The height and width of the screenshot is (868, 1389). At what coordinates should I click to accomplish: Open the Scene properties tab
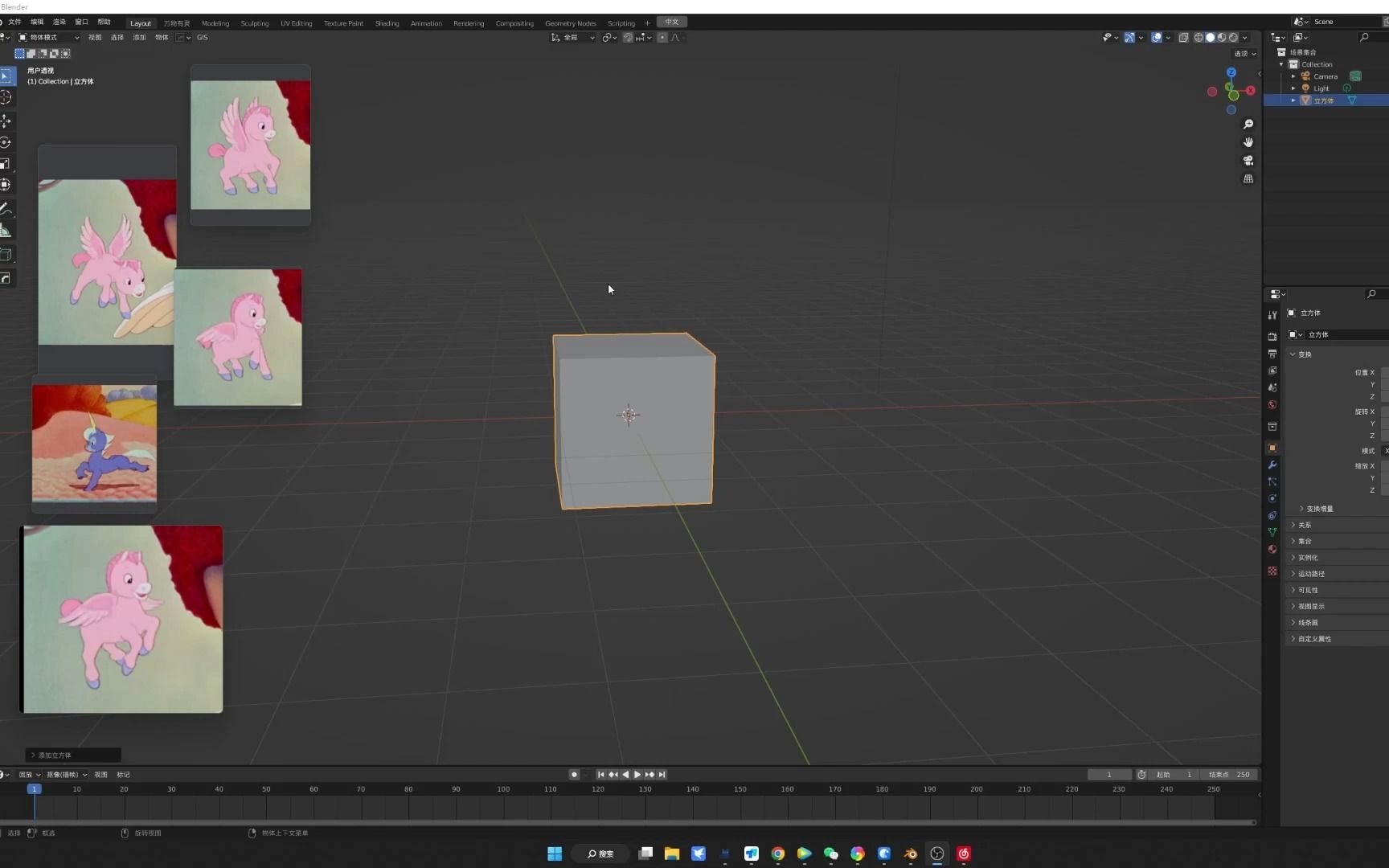[1272, 387]
